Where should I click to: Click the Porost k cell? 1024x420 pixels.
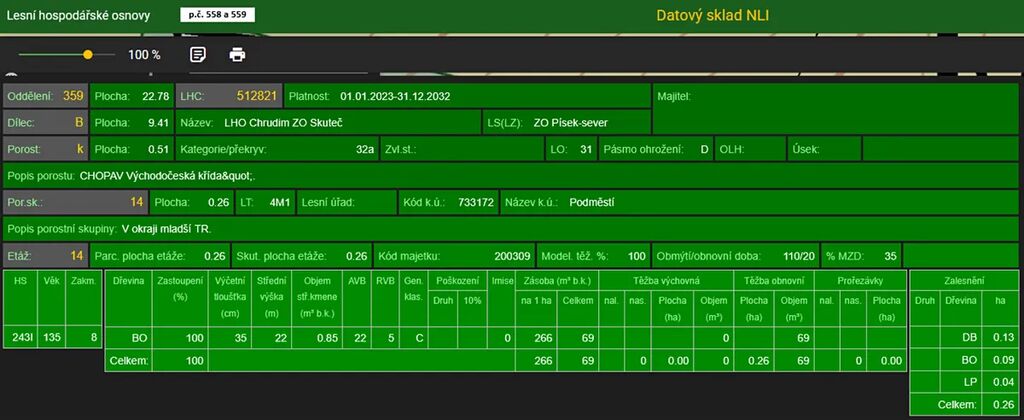45,150
